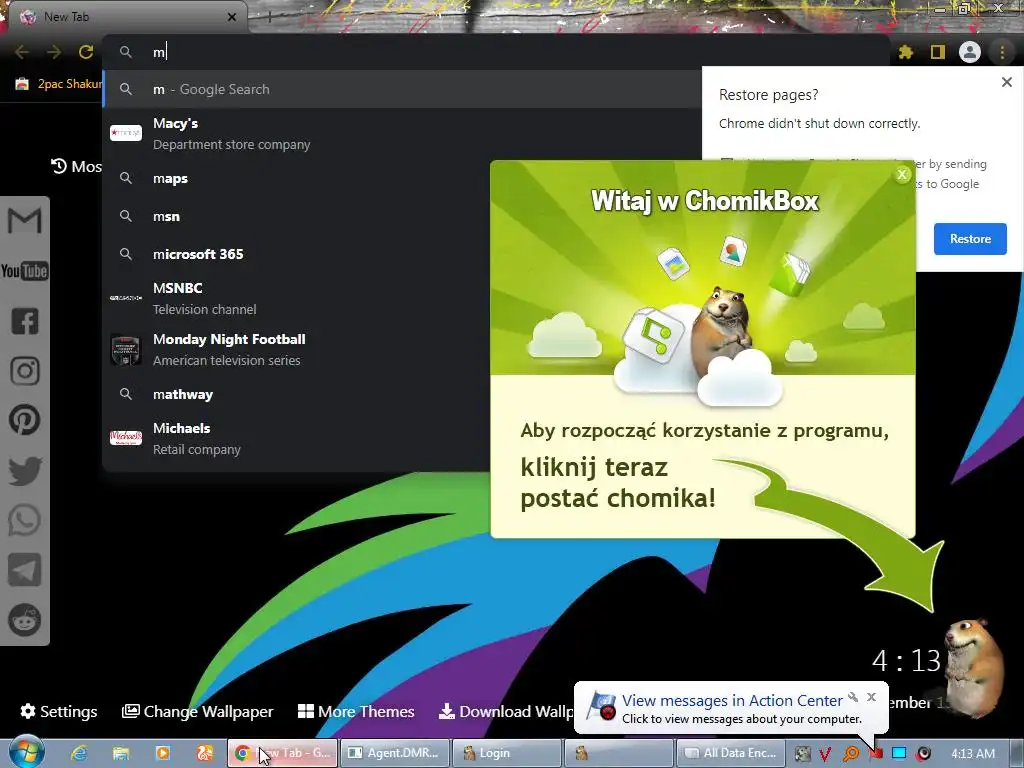Launch UC Browser from taskbar
This screenshot has height=768, width=1024.
click(204, 753)
